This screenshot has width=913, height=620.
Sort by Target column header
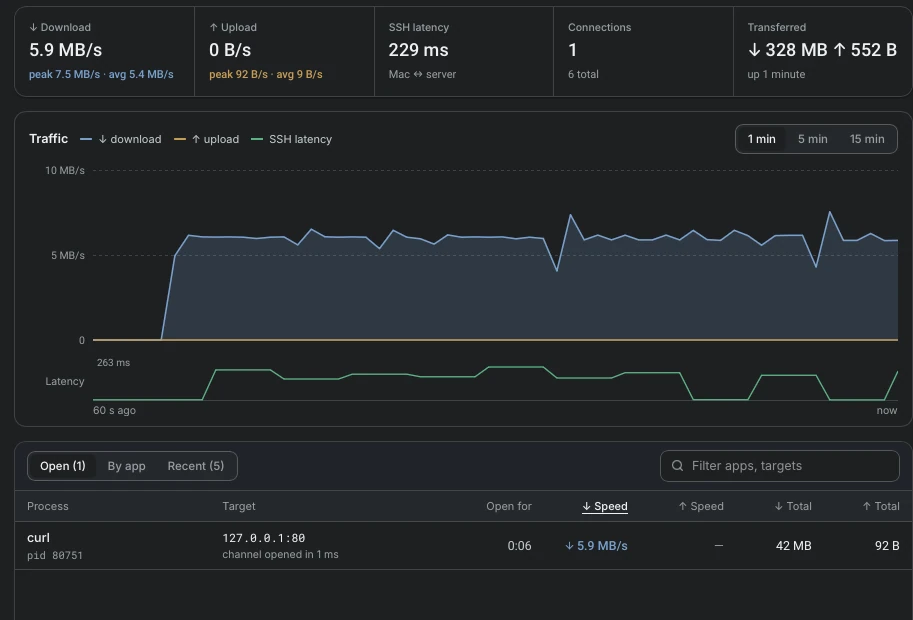[x=239, y=506]
